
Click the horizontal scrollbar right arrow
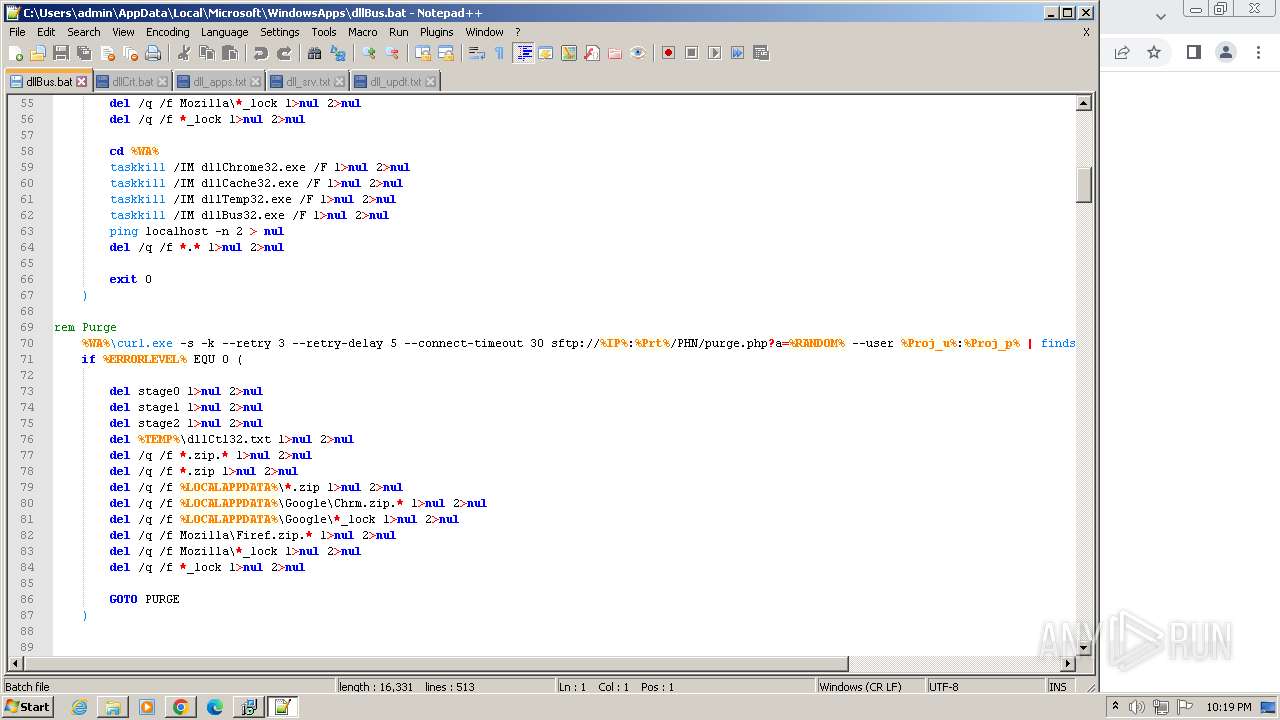pos(1068,663)
